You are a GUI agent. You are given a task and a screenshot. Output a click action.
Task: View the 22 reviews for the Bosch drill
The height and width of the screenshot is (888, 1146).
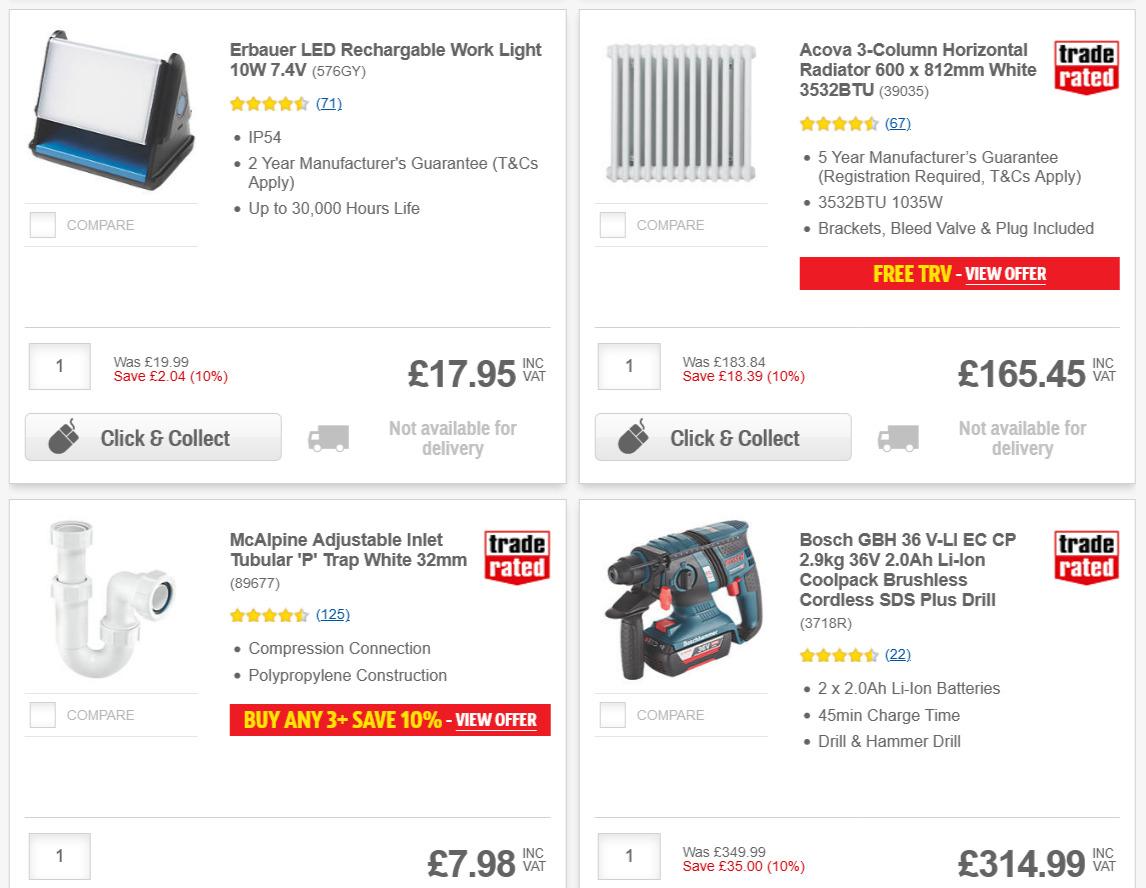point(898,654)
